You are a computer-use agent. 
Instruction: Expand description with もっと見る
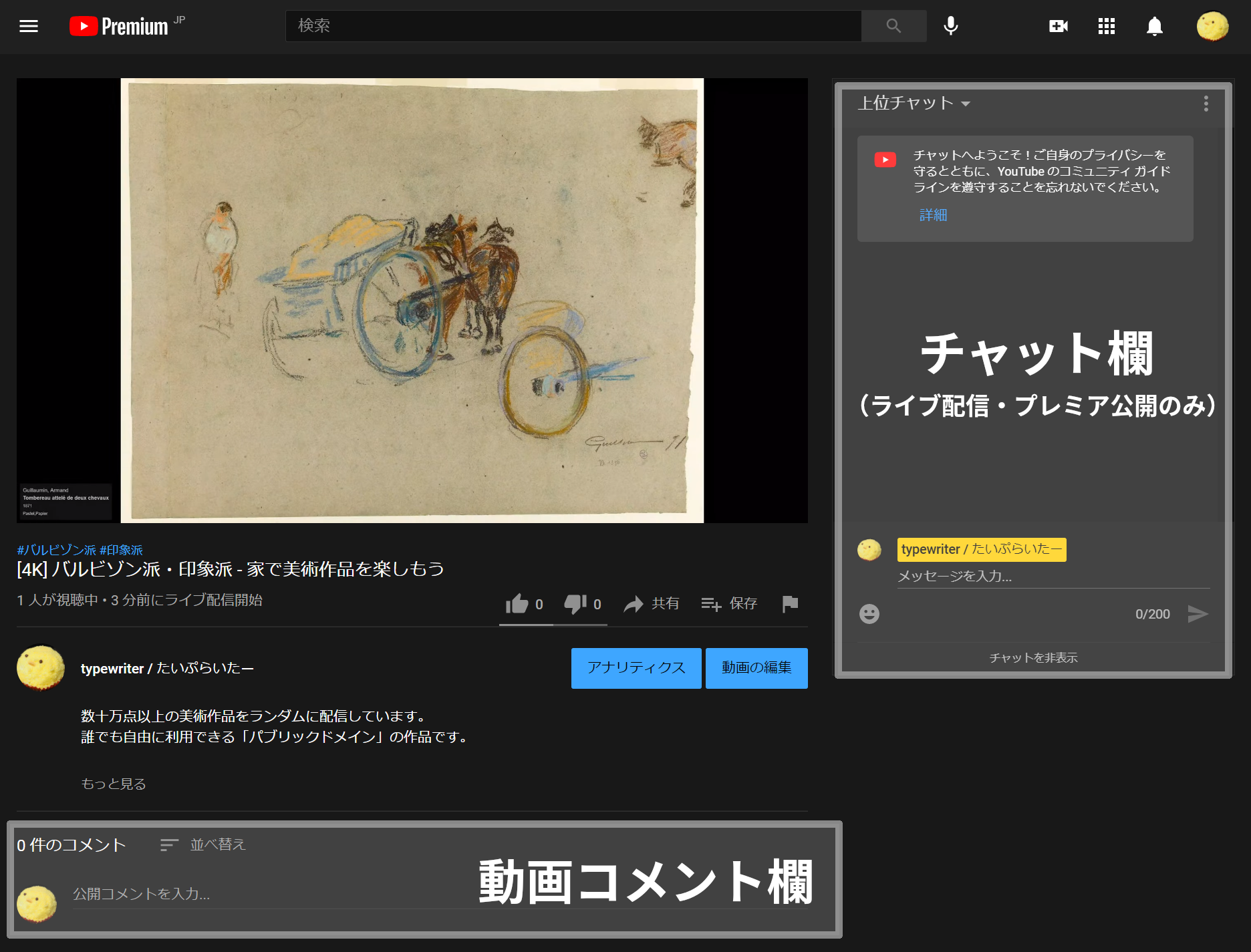click(114, 784)
